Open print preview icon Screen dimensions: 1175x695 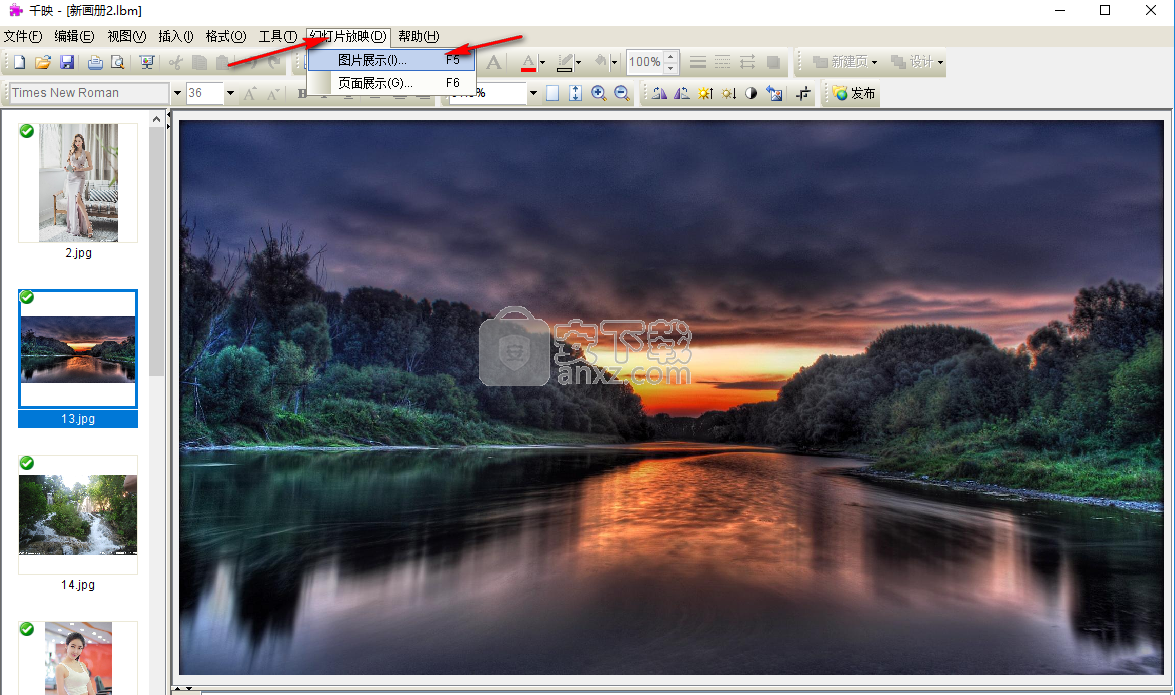(118, 62)
